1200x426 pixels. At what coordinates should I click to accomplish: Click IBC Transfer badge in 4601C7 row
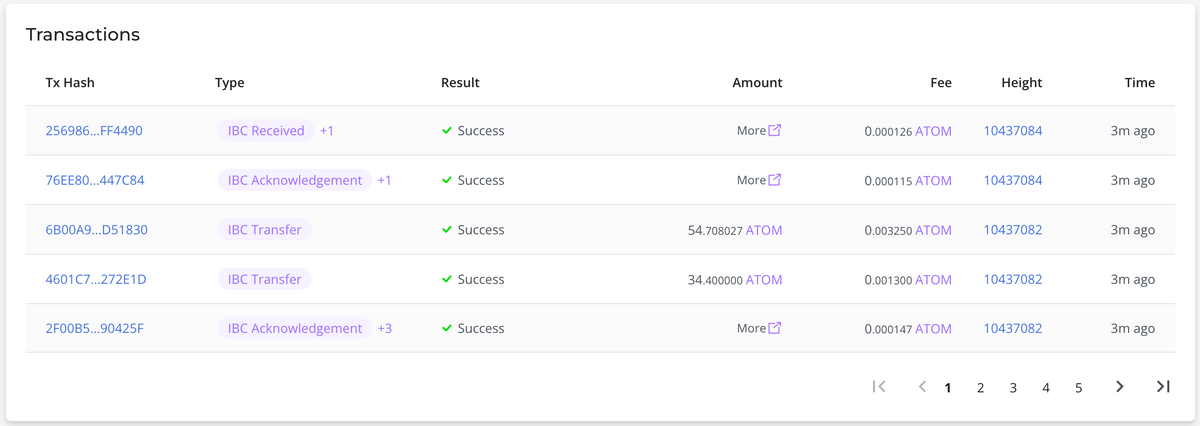[x=265, y=279]
